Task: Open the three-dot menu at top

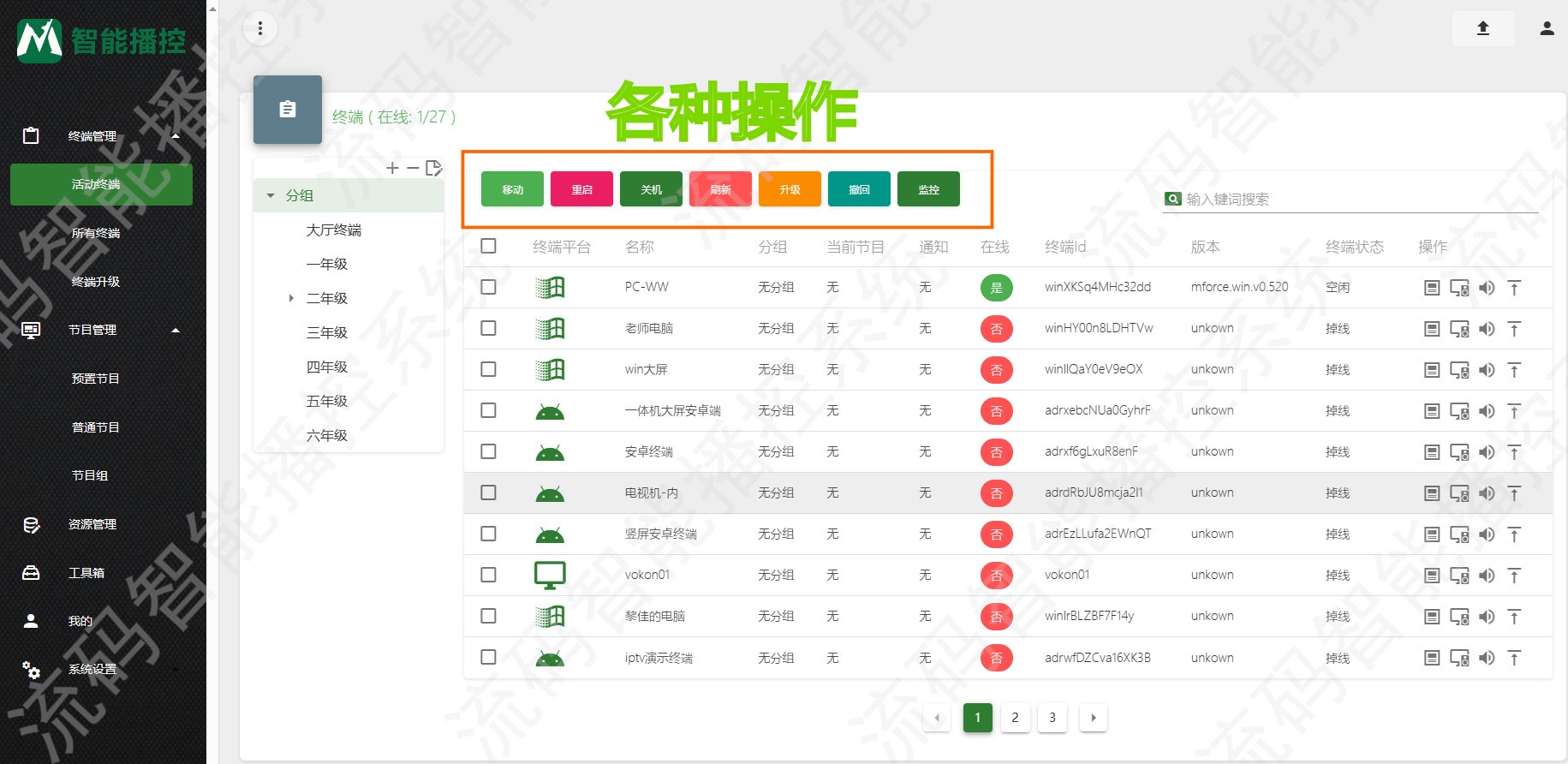Action: (260, 29)
